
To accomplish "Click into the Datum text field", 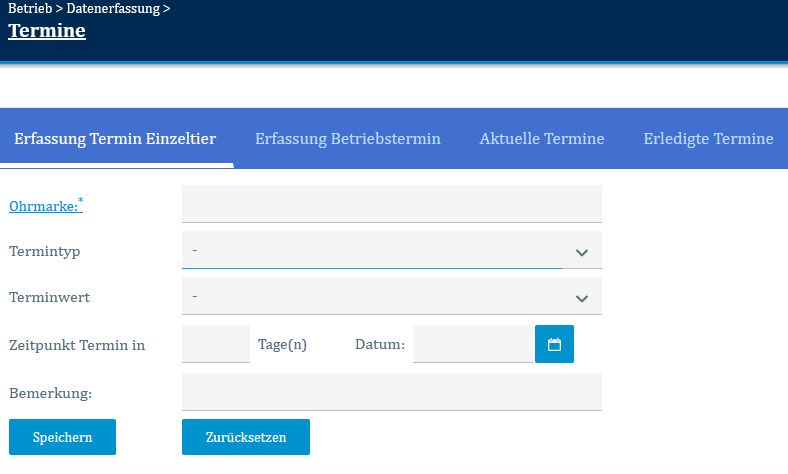I will click(472, 344).
